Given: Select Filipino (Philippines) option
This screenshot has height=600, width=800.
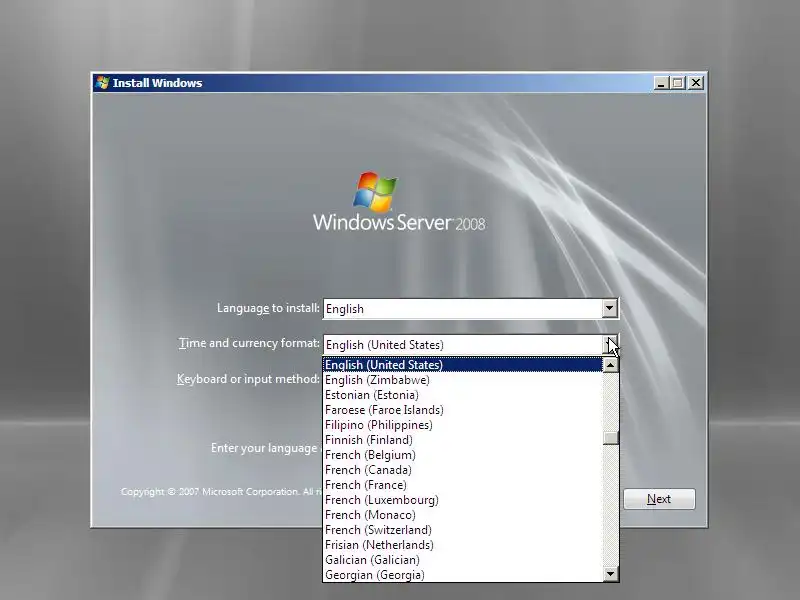Looking at the screenshot, I should coord(463,425).
